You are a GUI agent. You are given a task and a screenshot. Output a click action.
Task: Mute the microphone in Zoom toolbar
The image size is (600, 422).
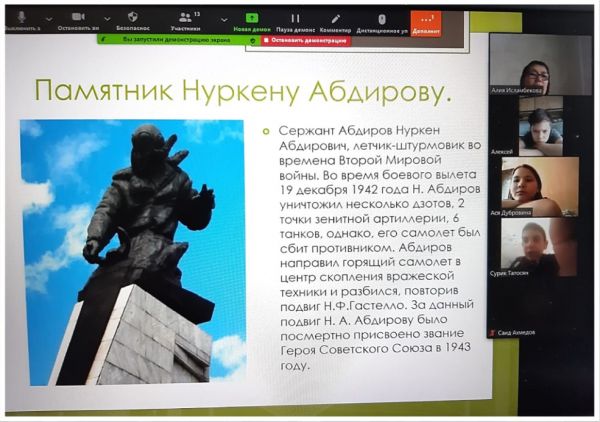click(x=22, y=20)
